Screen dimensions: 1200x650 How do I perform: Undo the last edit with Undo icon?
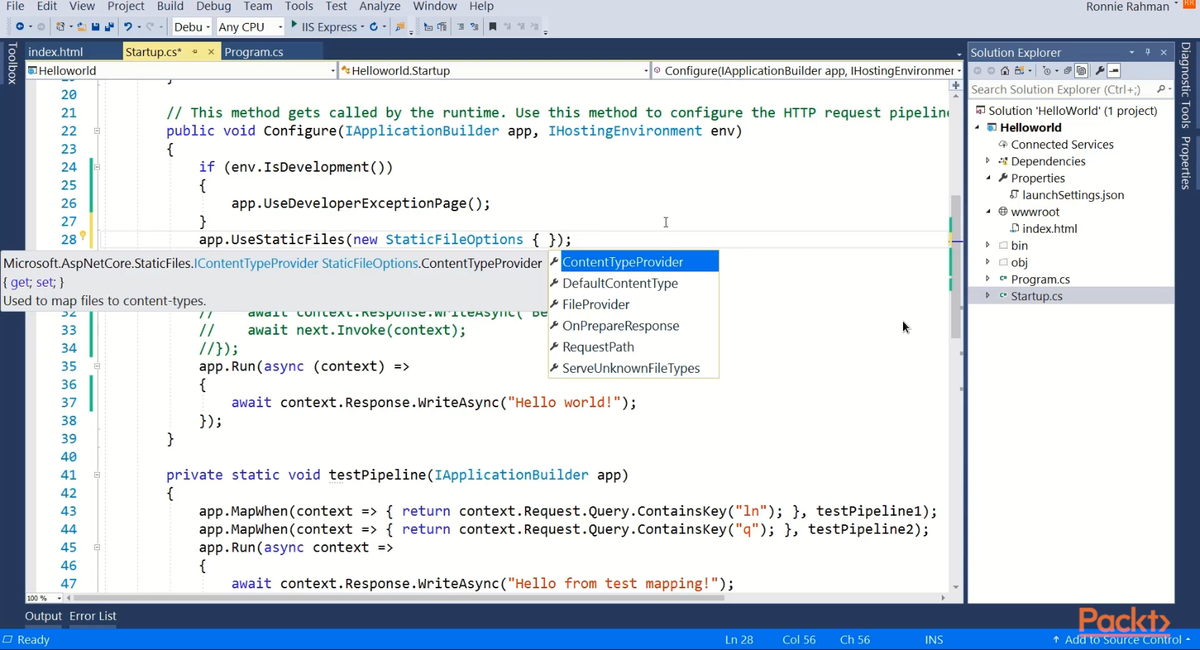click(x=128, y=26)
